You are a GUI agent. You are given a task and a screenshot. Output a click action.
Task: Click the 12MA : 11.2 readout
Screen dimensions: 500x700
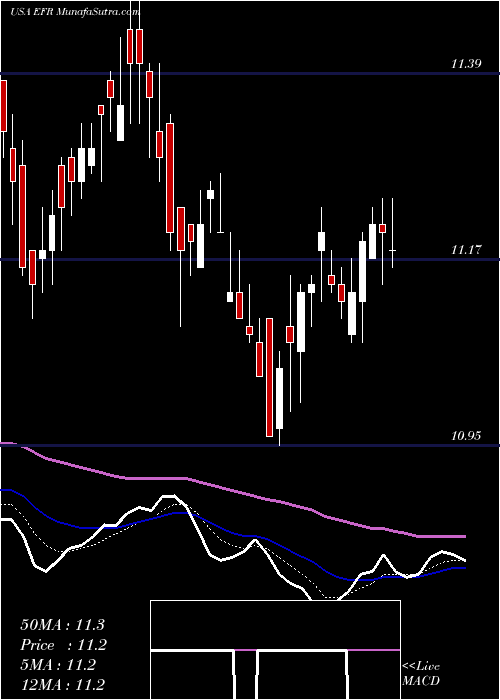click(x=62, y=684)
